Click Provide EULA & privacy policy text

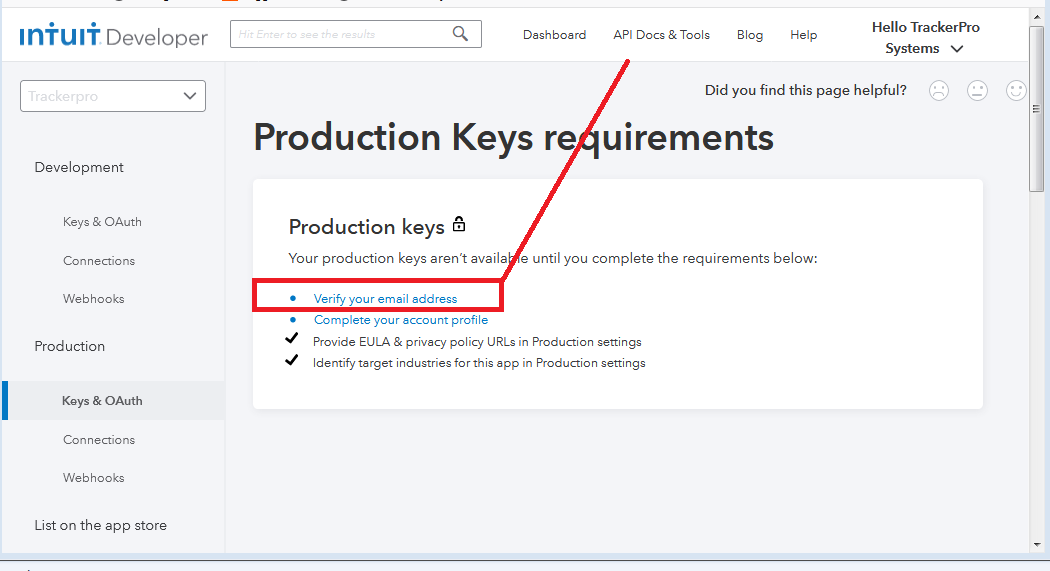point(477,341)
